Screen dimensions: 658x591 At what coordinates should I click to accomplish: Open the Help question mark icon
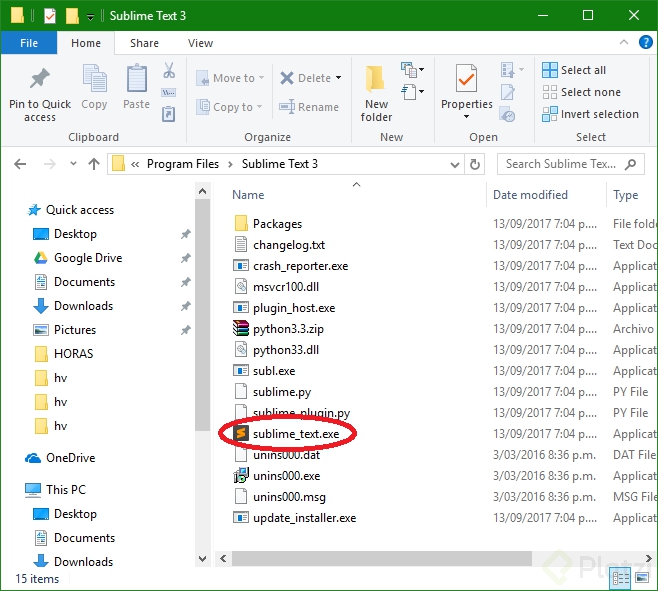click(x=645, y=42)
